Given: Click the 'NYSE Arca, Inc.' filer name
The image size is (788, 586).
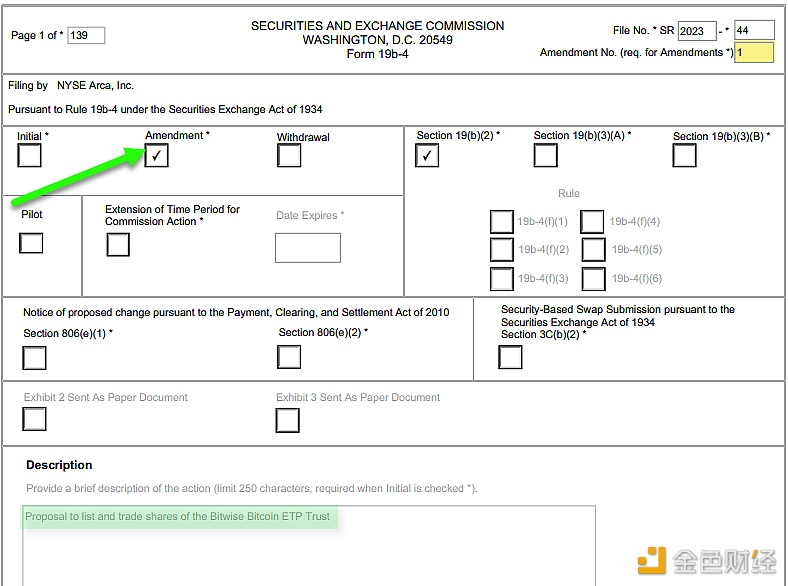Looking at the screenshot, I should coord(95,85).
